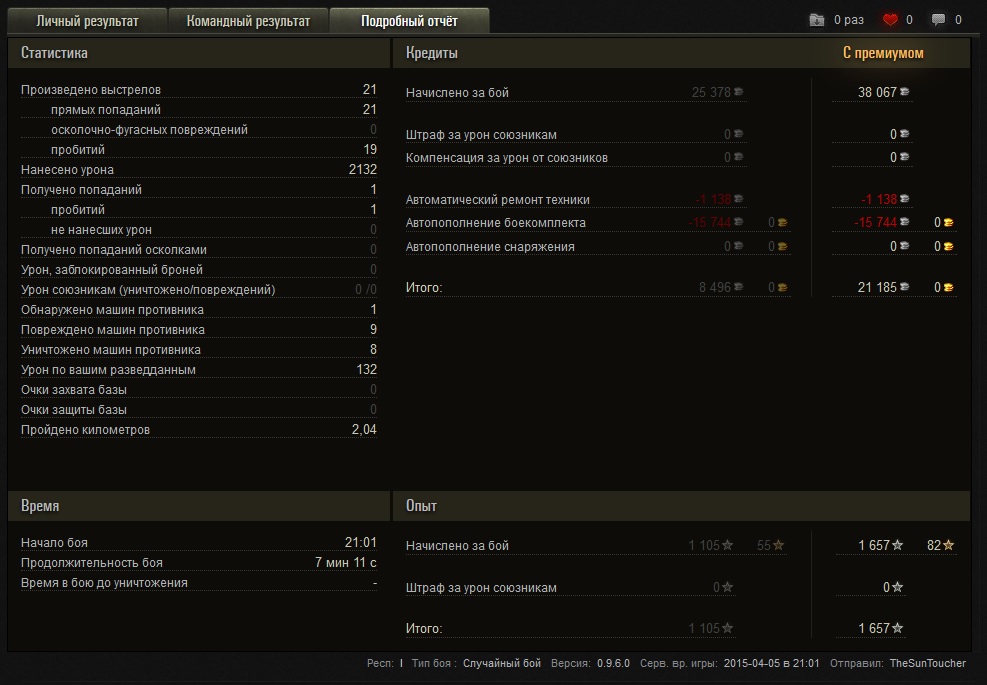Click version number 0.9.6.0
987x685 pixels.
coord(613,663)
